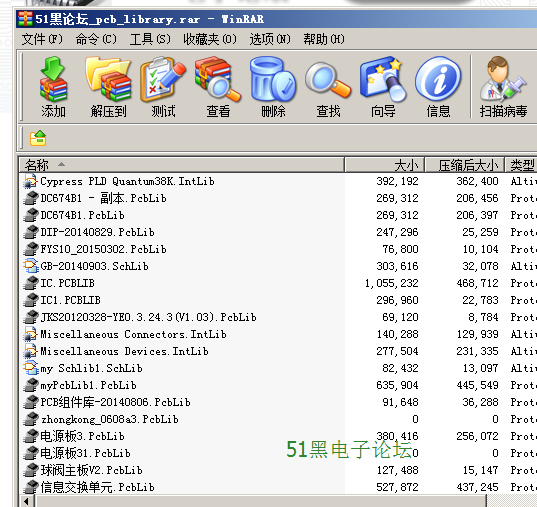Open the 收藏夹(O) menu

point(210,39)
